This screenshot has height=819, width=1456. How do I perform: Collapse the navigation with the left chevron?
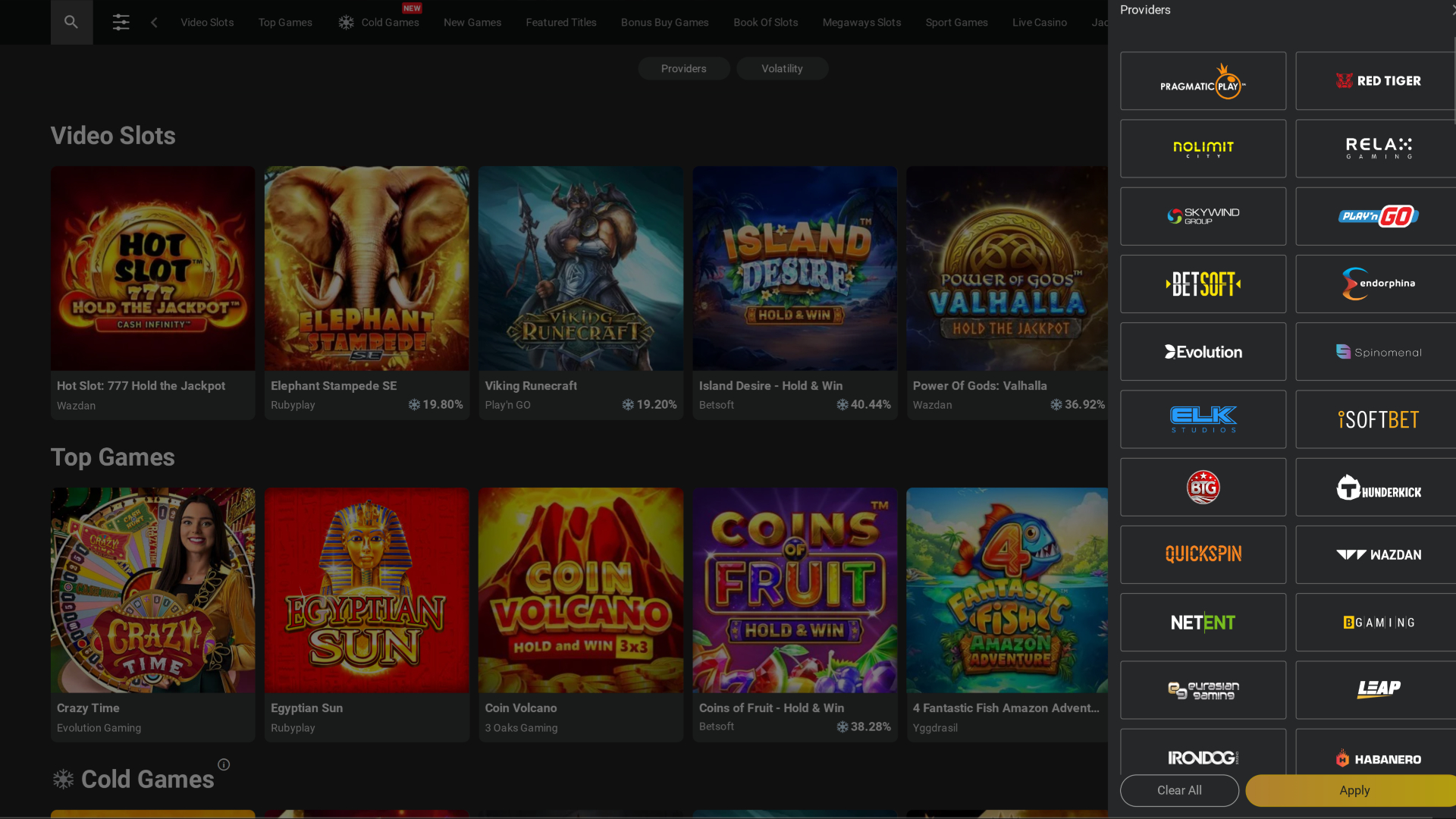point(154,22)
